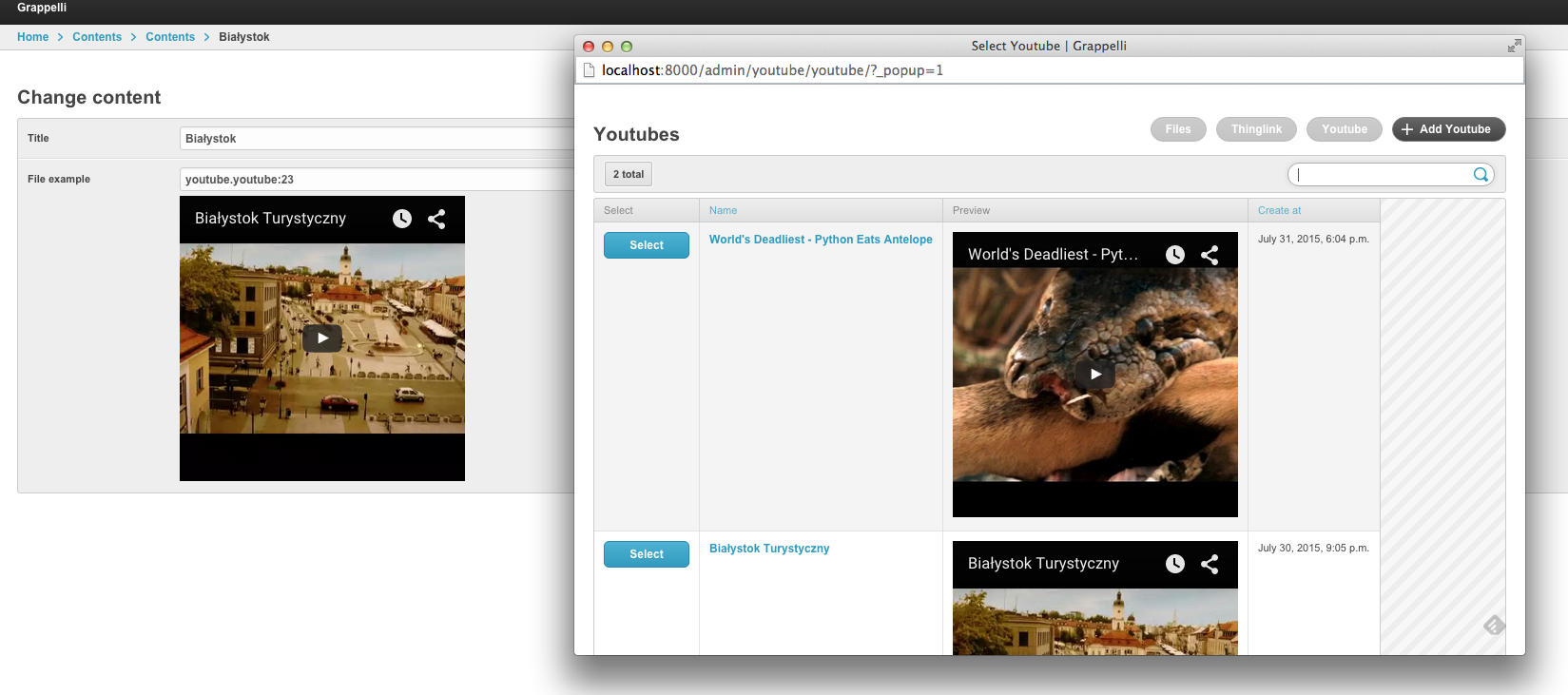Click the Białystok breadcrumb current page
The image size is (1568, 695).
click(244, 37)
